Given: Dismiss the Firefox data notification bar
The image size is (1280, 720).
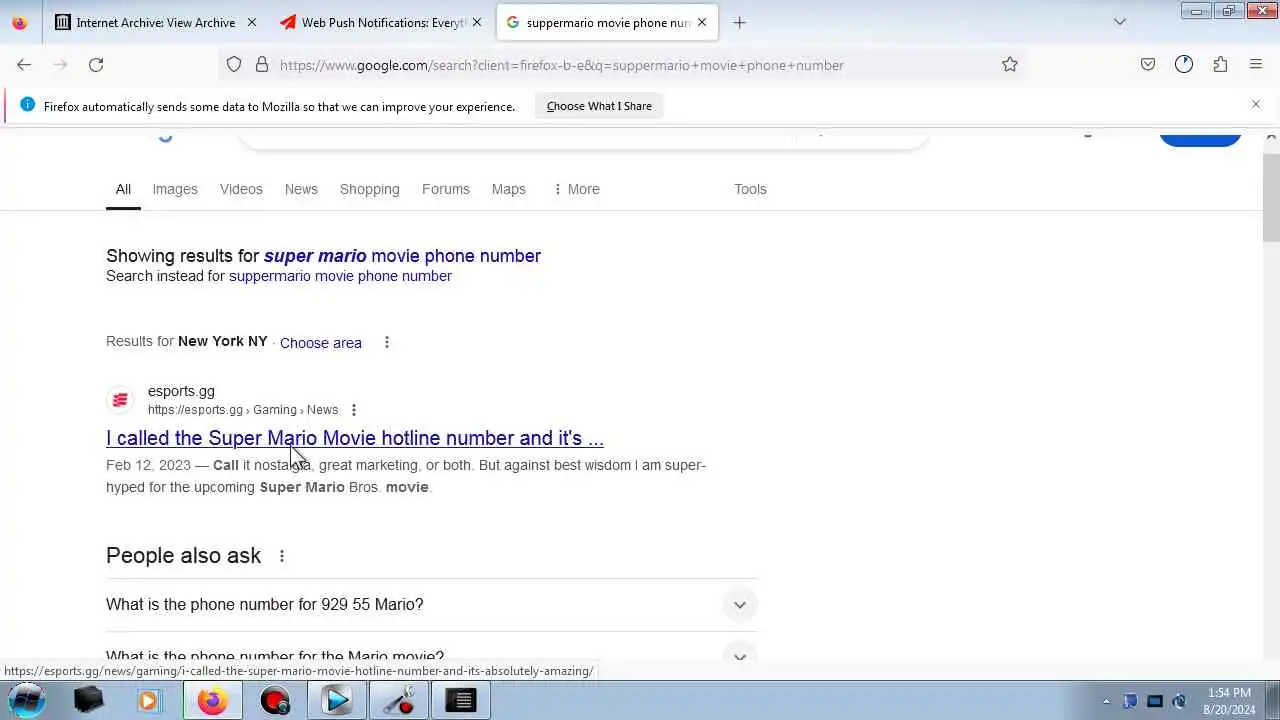Looking at the screenshot, I should 1256,104.
